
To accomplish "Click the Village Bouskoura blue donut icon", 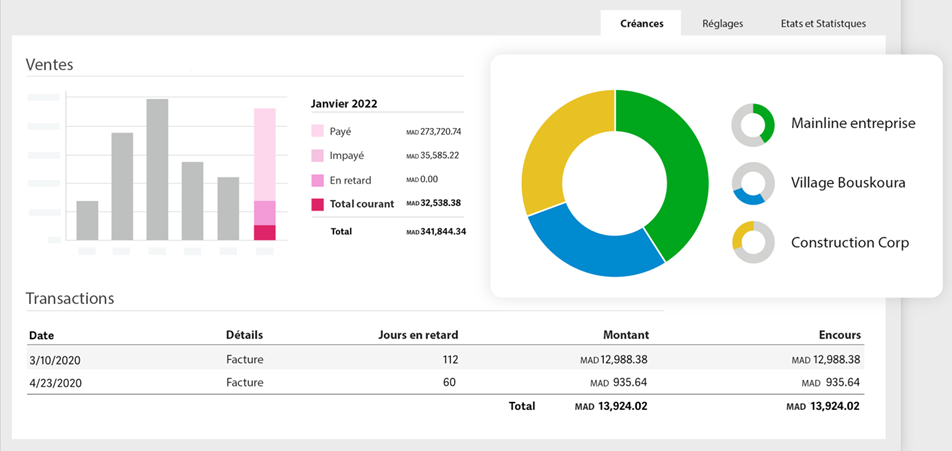I will click(x=753, y=184).
